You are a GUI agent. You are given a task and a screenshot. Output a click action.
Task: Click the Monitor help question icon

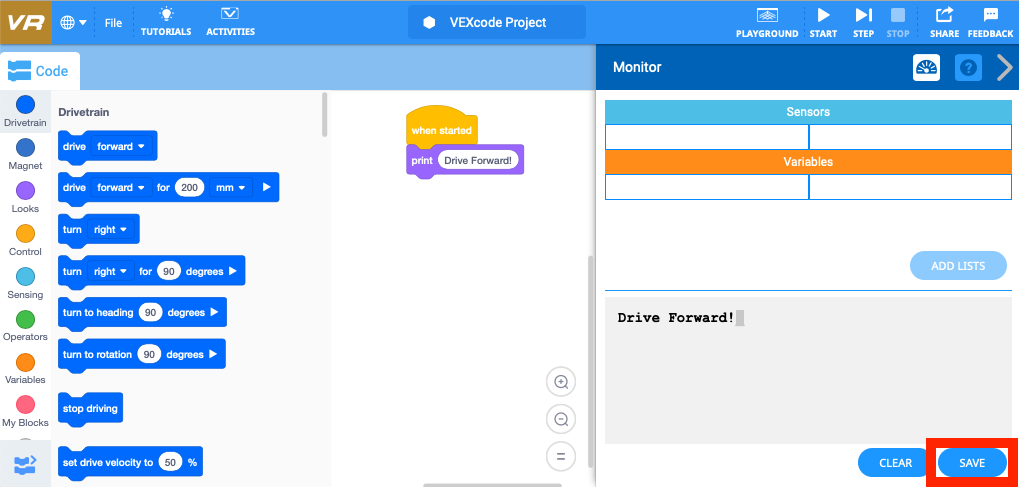[968, 68]
